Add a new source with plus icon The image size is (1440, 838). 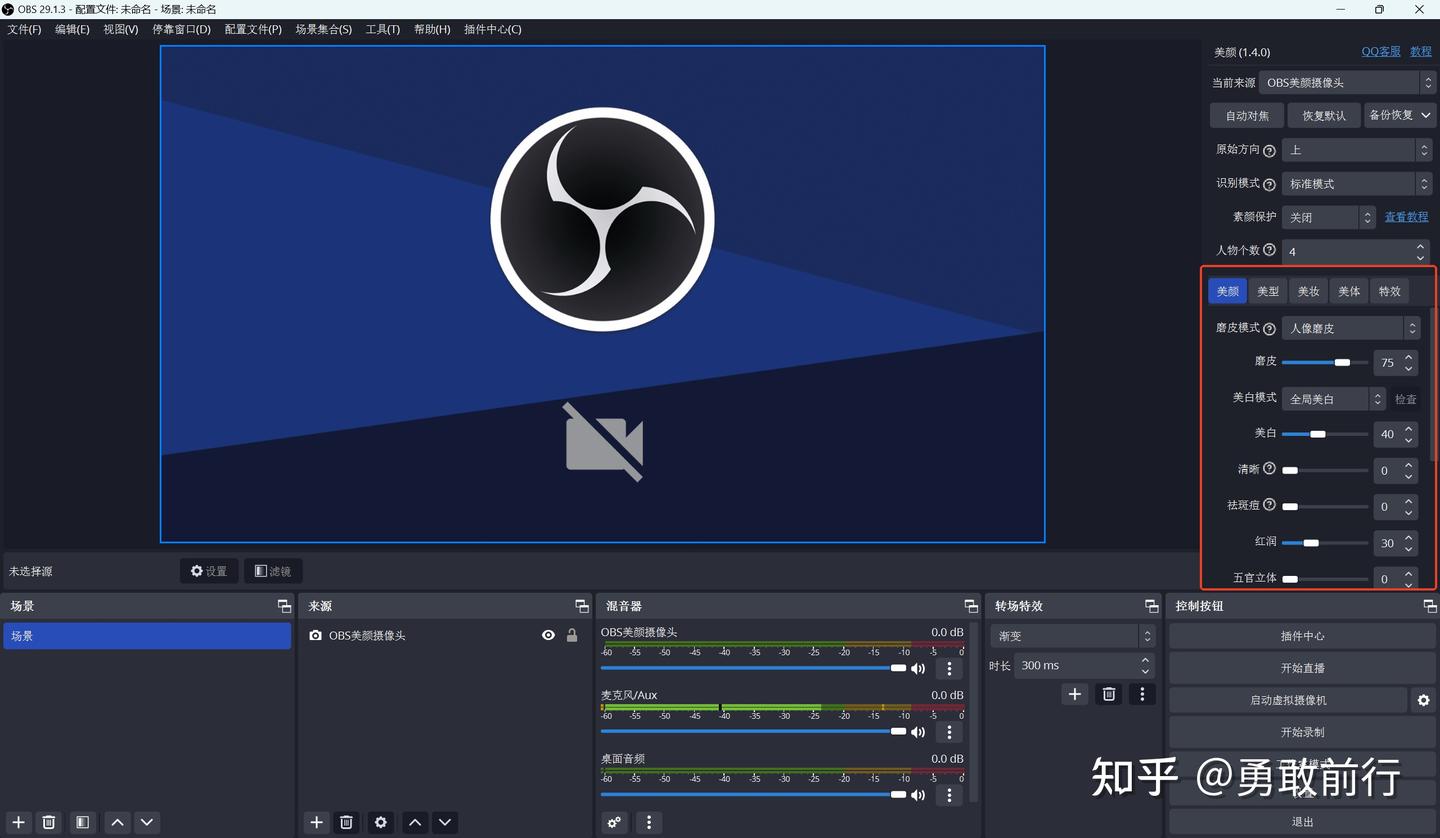coord(317,822)
